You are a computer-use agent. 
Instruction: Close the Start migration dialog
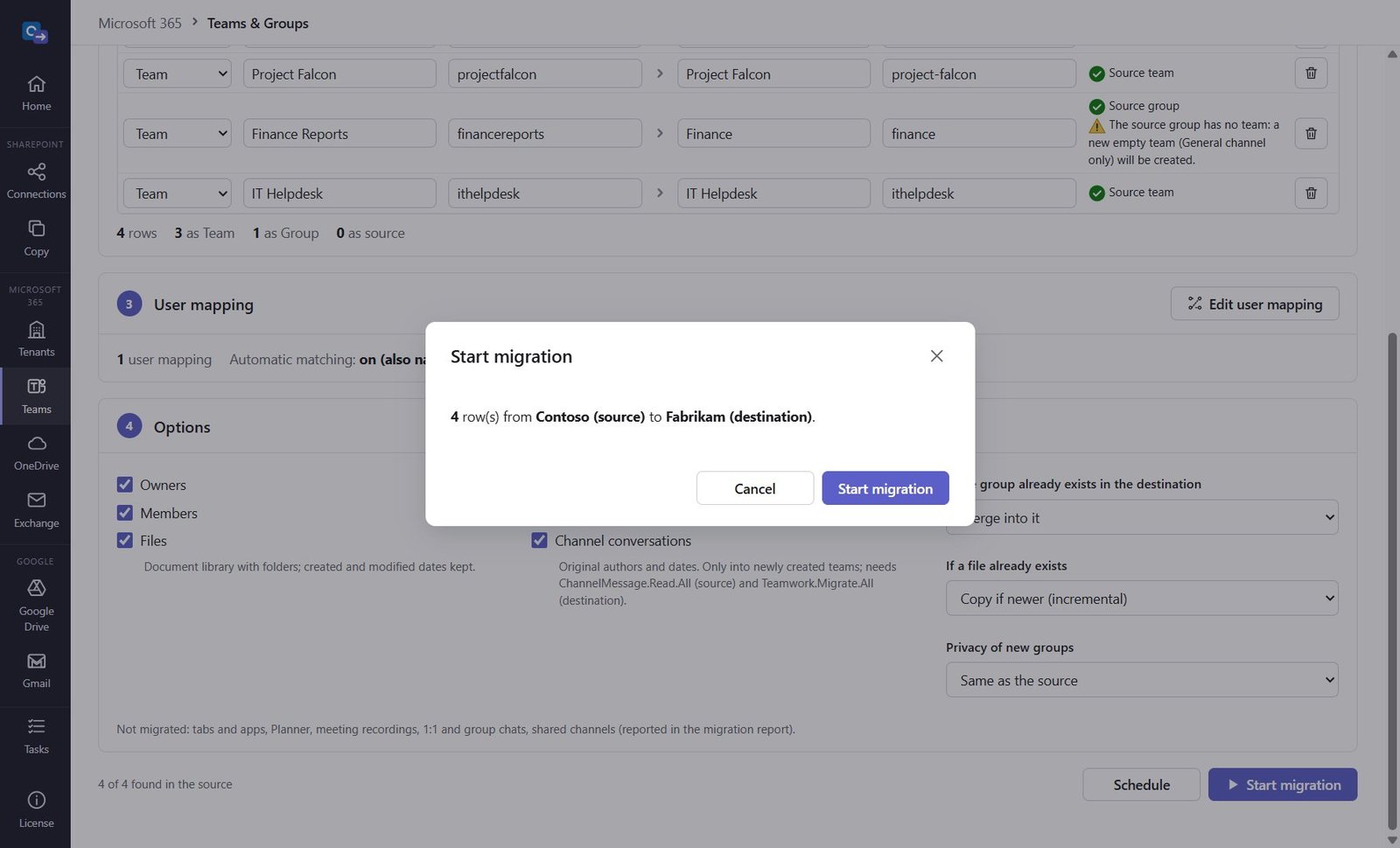point(936,356)
